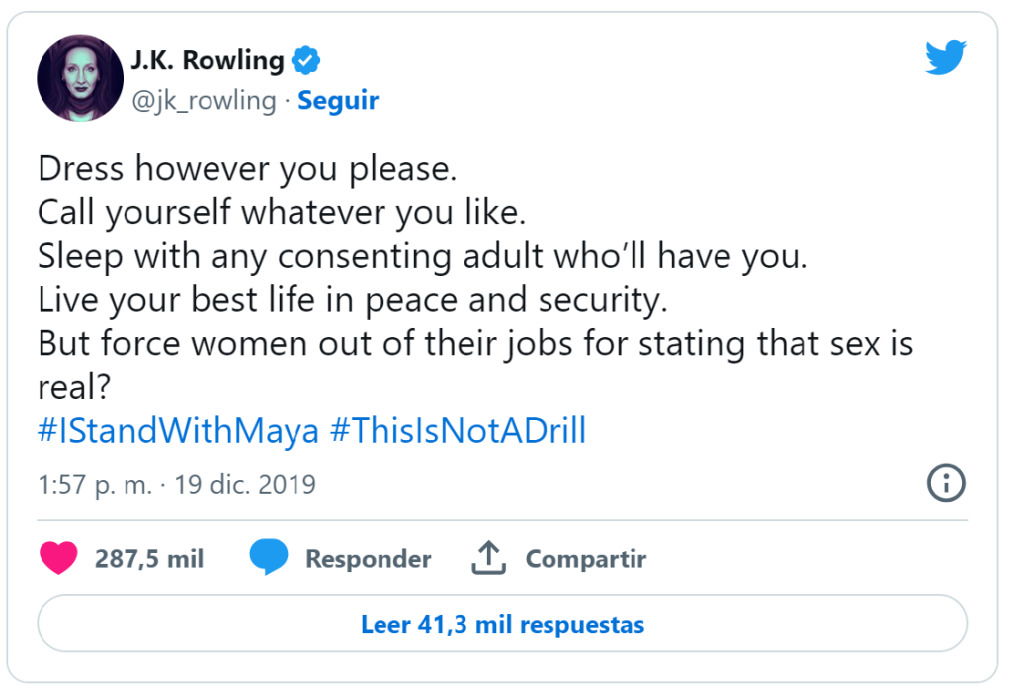Open the @jk_rowling handle link
Viewport: 1024px width, 696px height.
(x=203, y=101)
